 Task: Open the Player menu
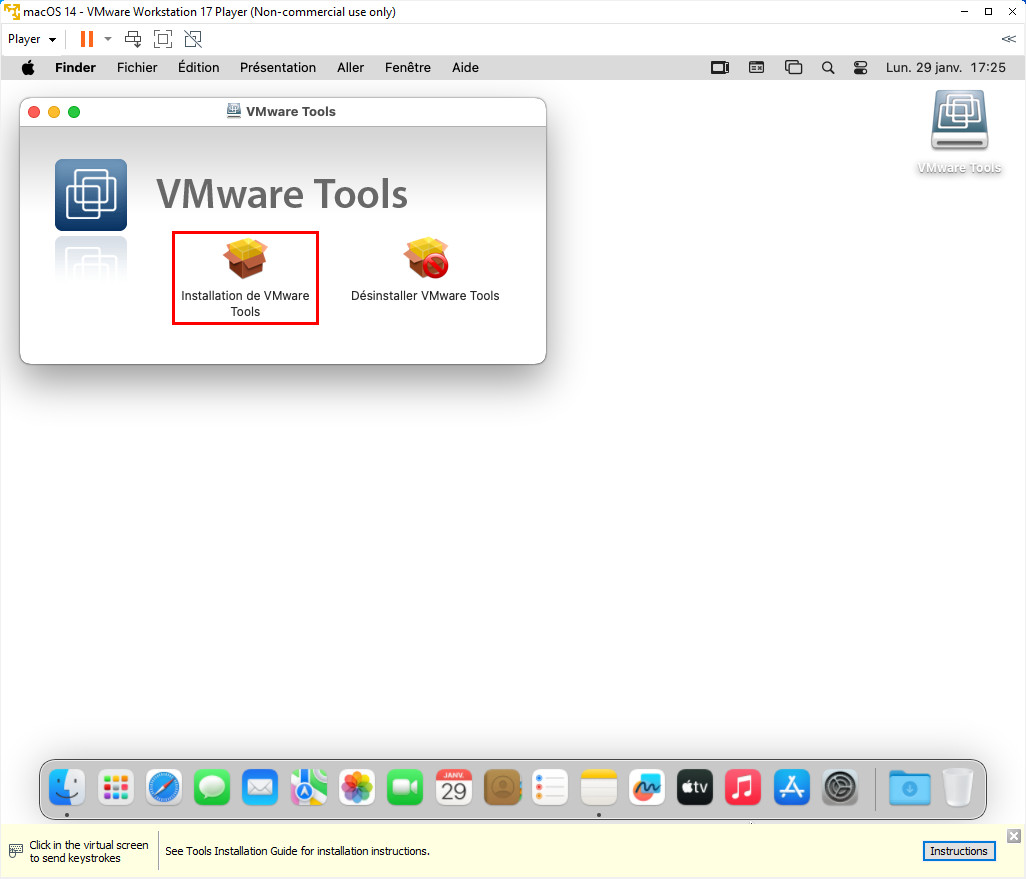coord(31,39)
